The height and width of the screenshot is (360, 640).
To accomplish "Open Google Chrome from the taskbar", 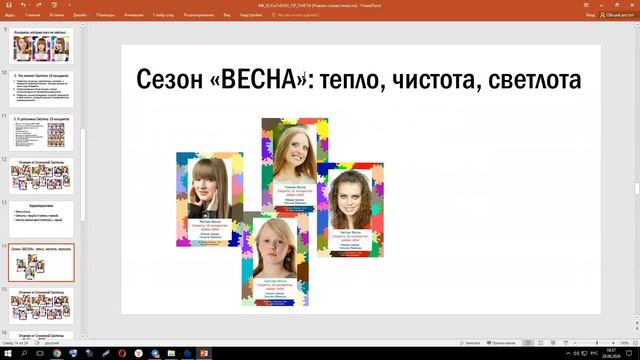I will [57, 353].
